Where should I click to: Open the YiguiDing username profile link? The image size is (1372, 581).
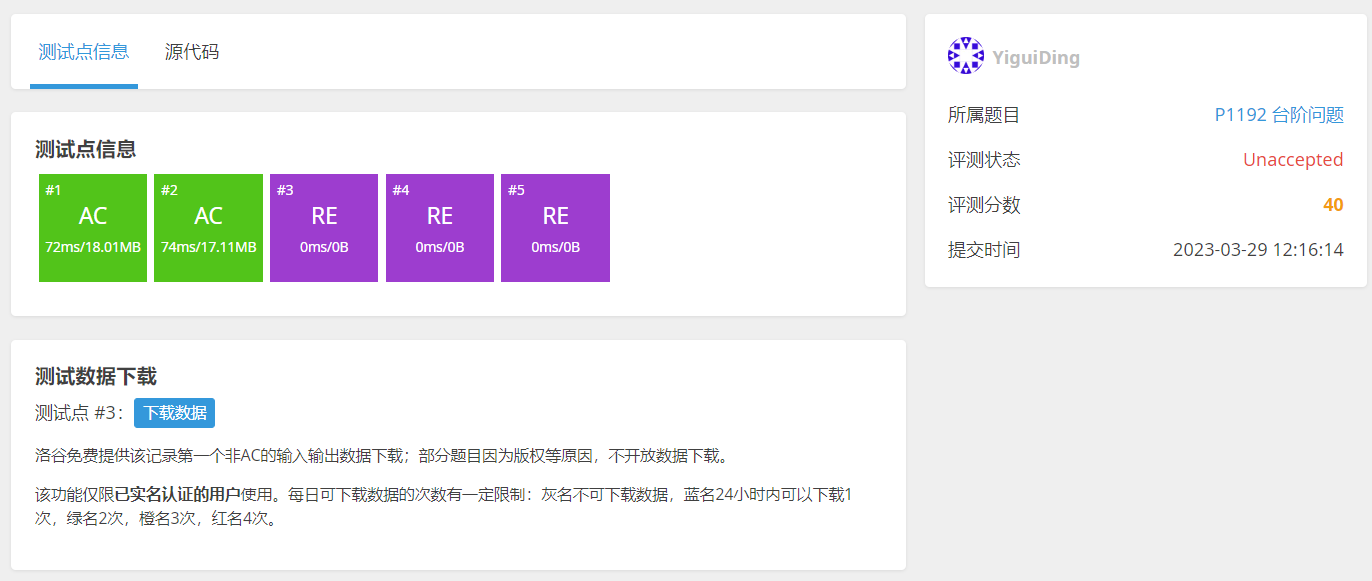coord(1036,58)
